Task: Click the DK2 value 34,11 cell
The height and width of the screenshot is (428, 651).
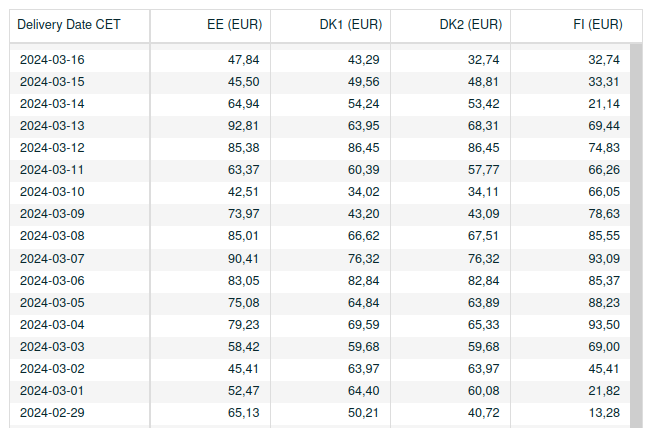Action: click(x=450, y=192)
